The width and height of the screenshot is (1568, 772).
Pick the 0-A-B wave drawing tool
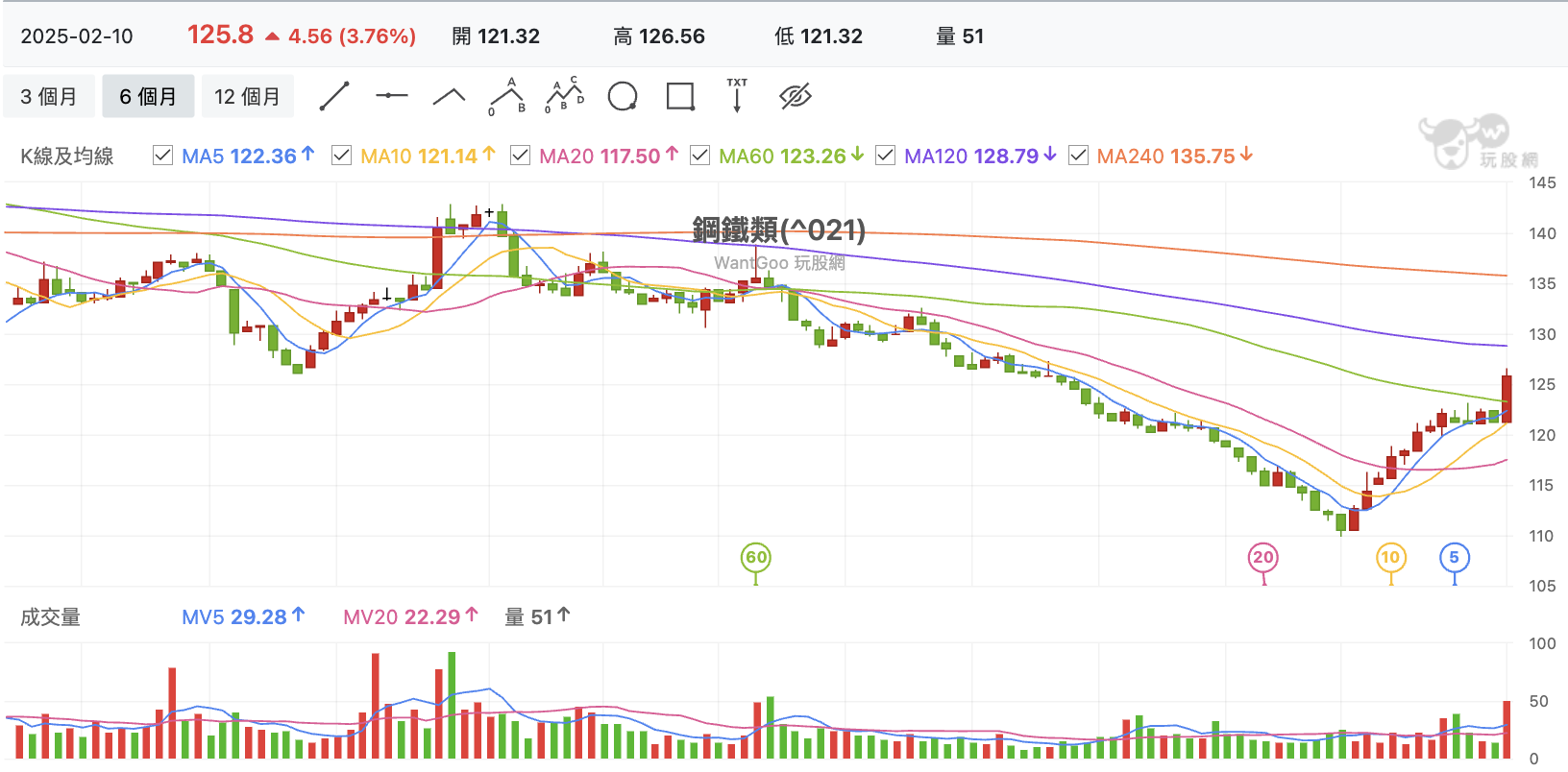click(507, 96)
